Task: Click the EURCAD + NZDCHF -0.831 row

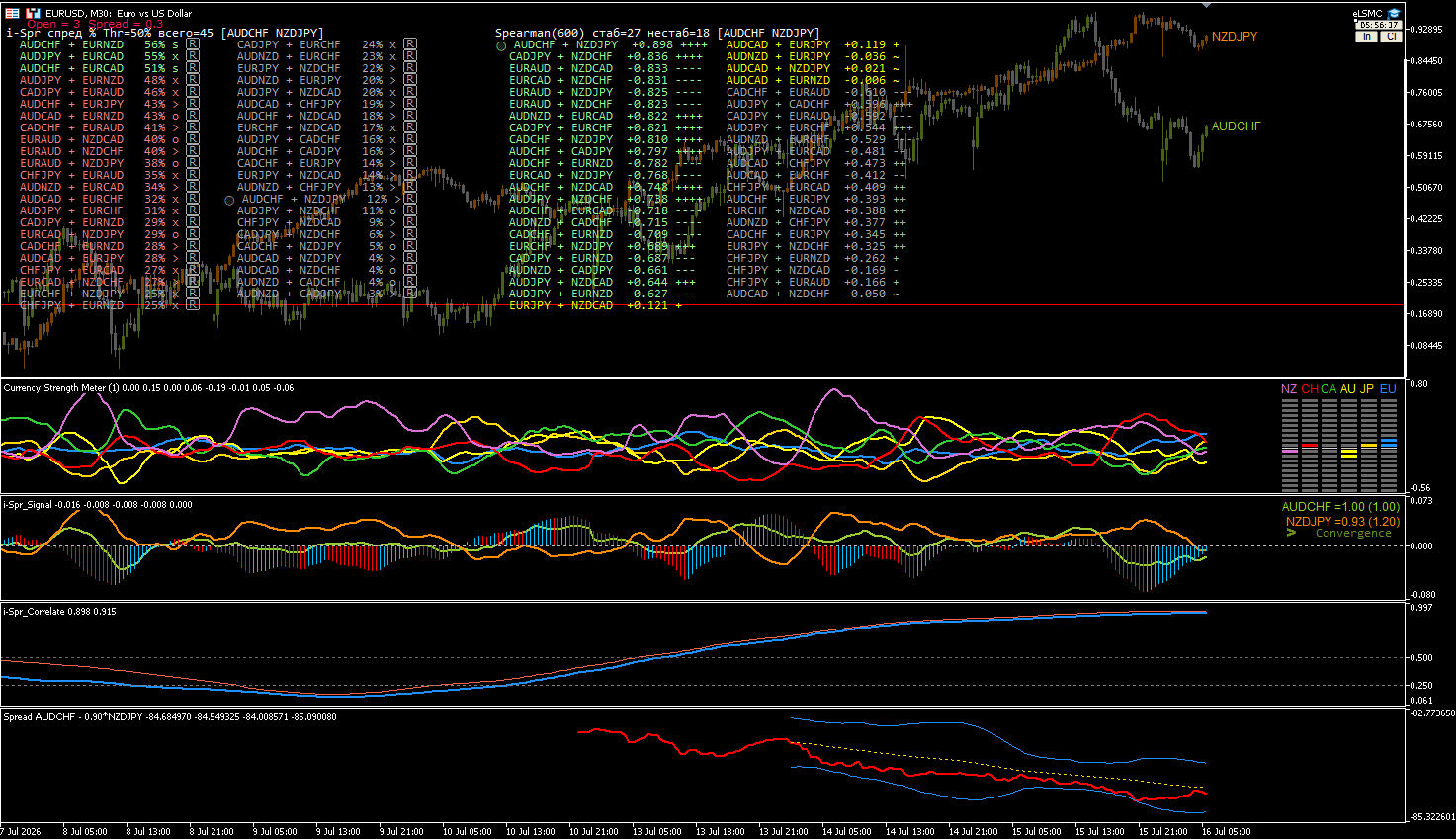Action: pos(606,80)
